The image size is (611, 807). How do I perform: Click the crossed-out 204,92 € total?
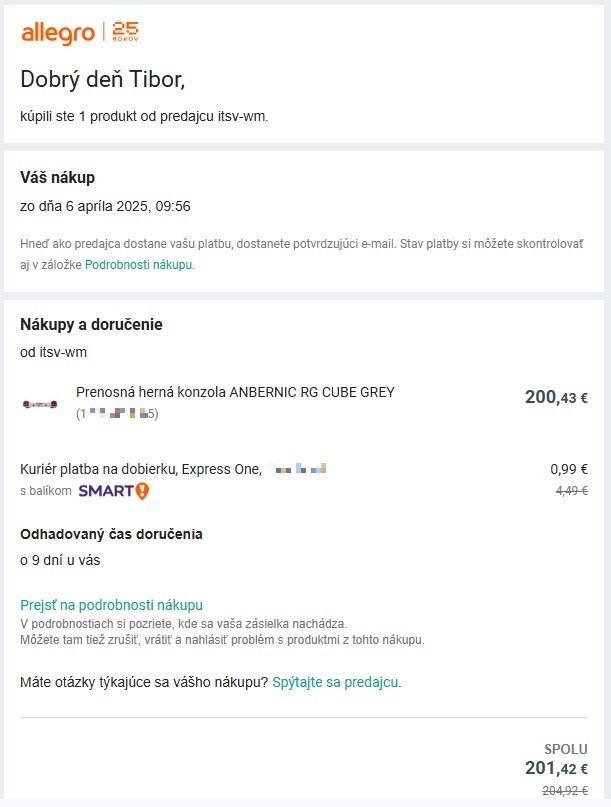(564, 791)
